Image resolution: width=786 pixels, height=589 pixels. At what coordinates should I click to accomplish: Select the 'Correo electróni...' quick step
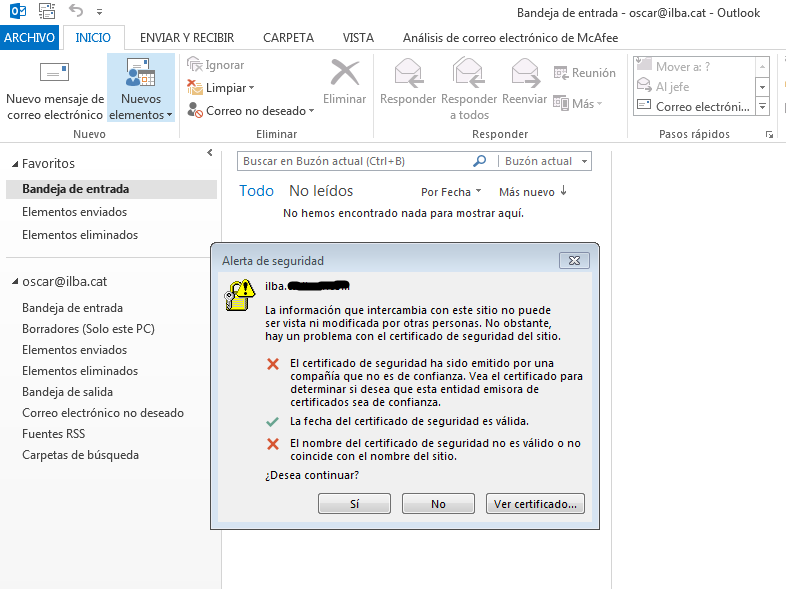694,106
